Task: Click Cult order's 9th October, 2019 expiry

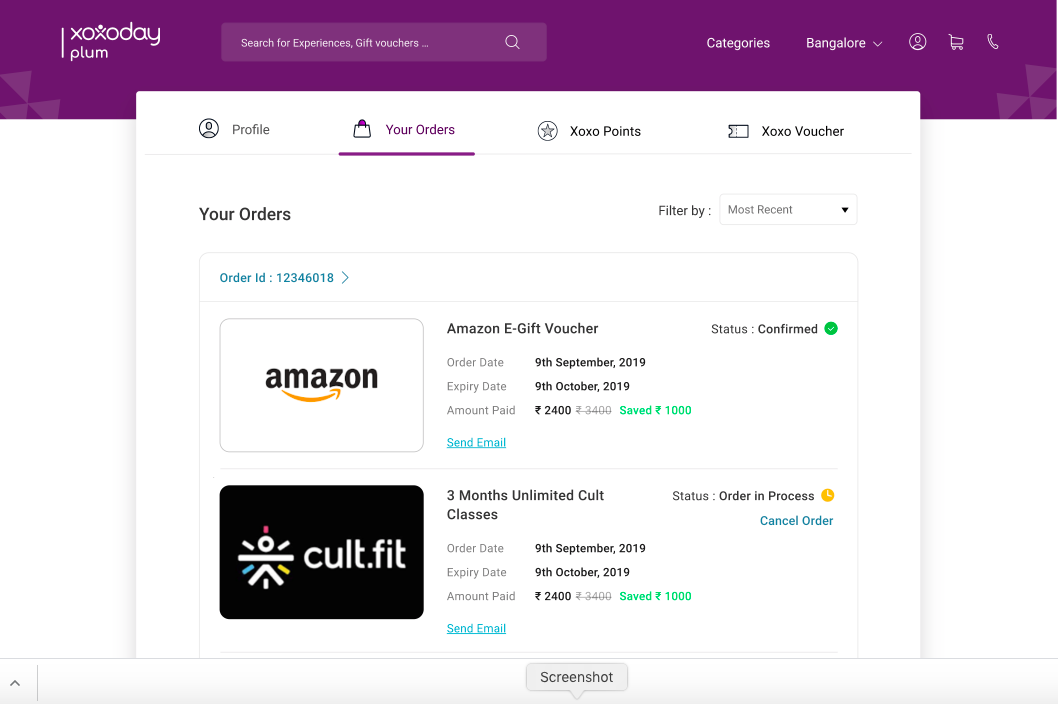Action: pos(582,572)
